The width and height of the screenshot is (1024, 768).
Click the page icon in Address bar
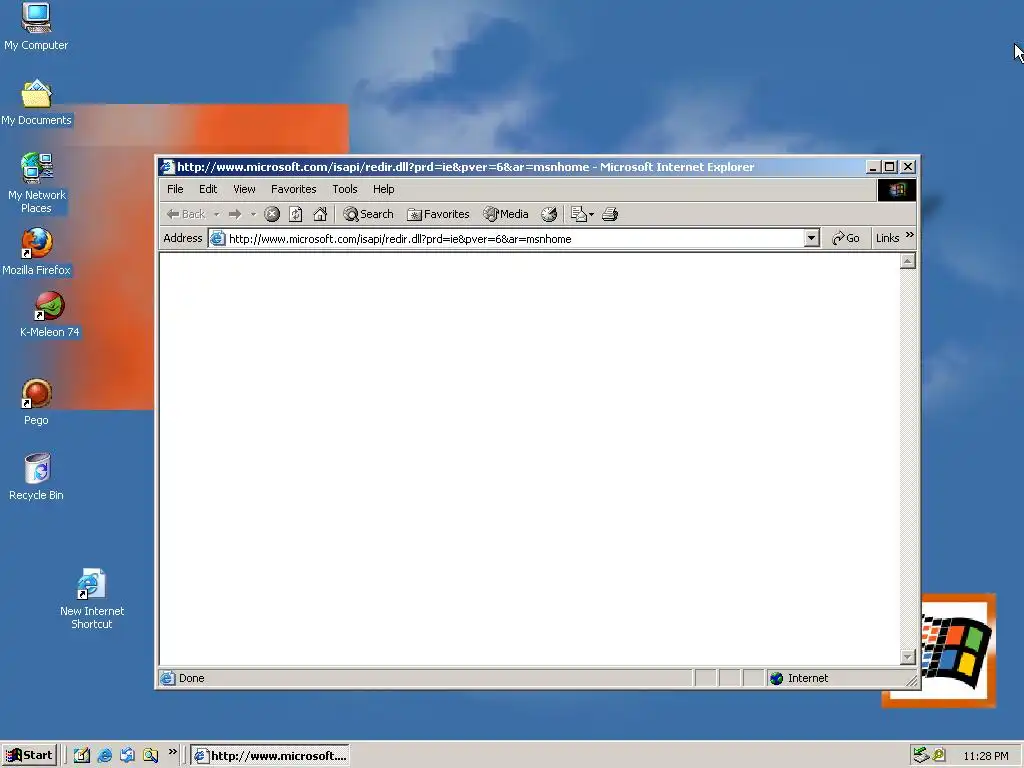click(217, 239)
